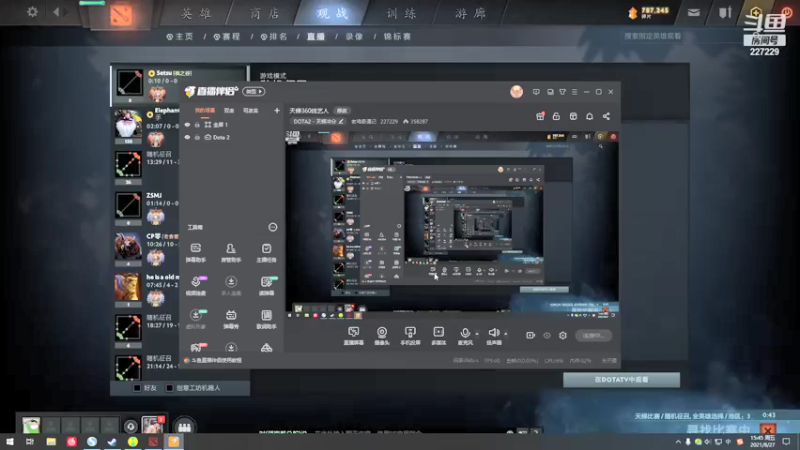Open the hamburger menu in 直播伴侣 title bar
Image resolution: width=800 pixels, height=450 pixels.
(x=574, y=92)
